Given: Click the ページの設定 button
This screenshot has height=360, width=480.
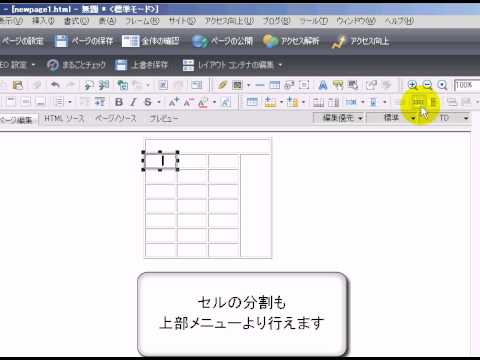Looking at the screenshot, I should pyautogui.click(x=22, y=41).
